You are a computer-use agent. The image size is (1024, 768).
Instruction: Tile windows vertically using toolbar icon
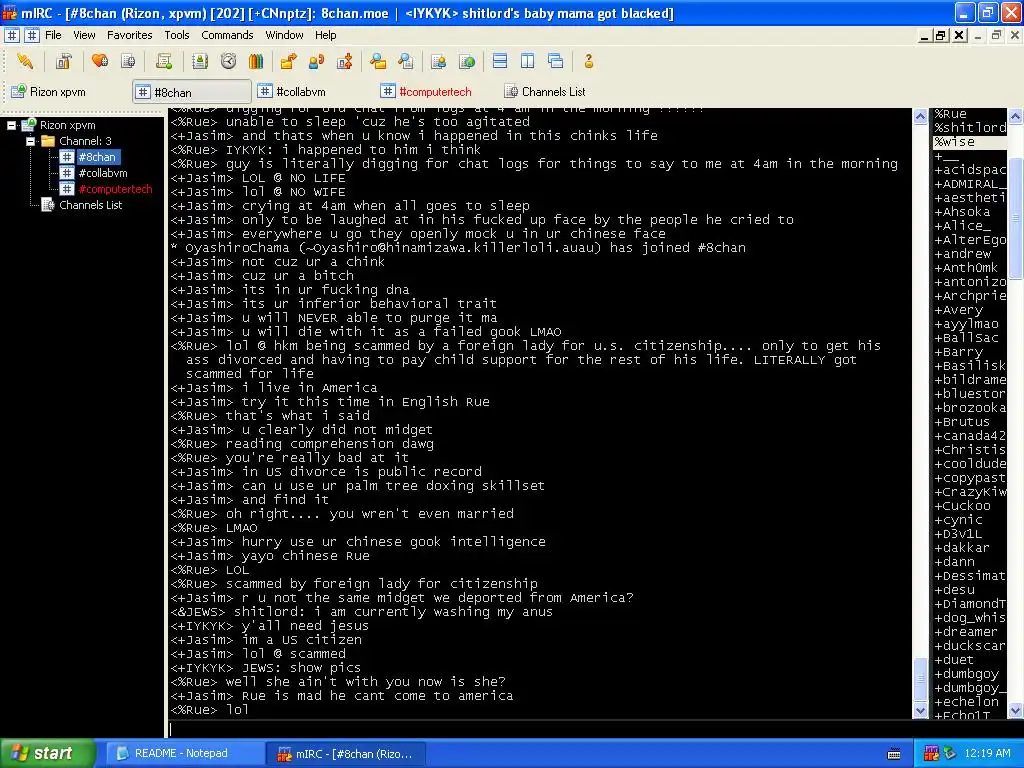pos(528,61)
